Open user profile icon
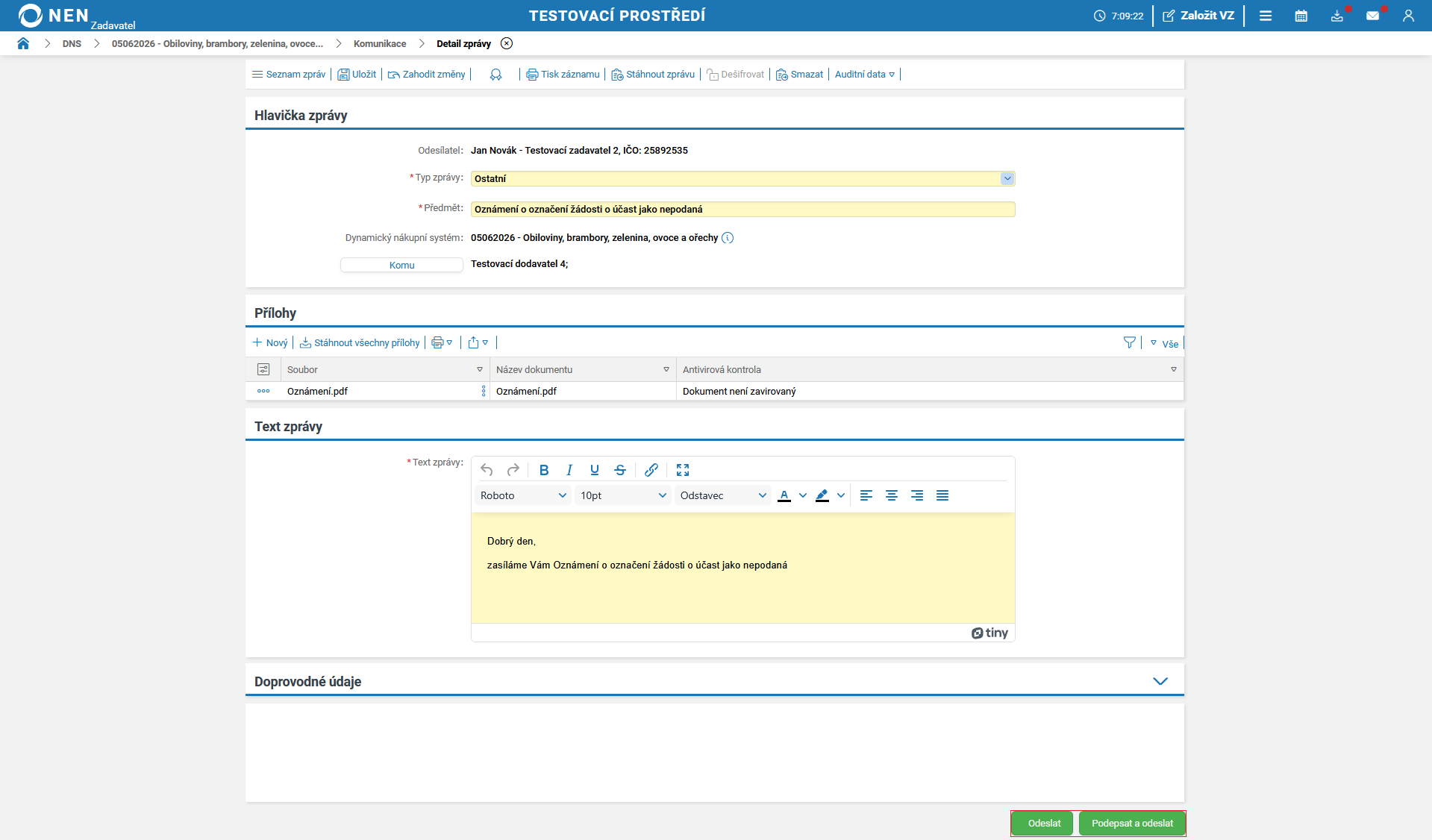Screen dimensions: 1432x840 1409,16
